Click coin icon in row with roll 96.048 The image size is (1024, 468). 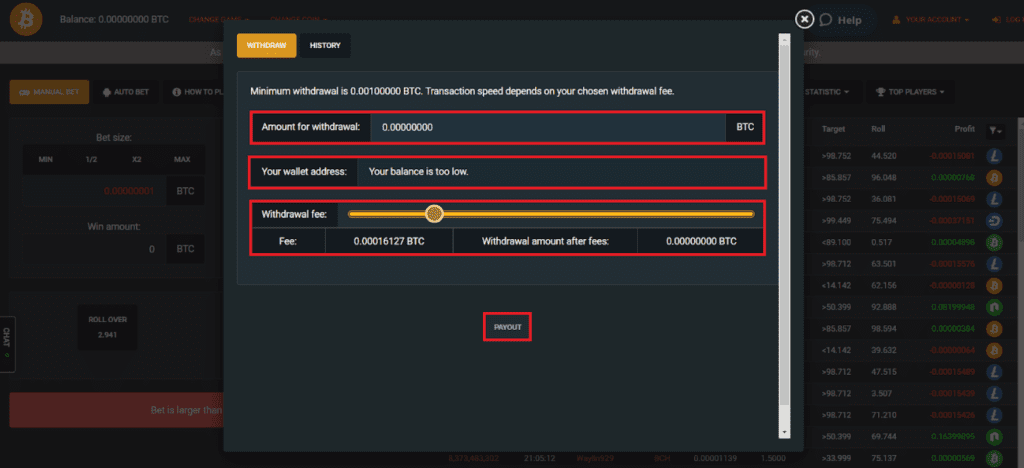click(994, 178)
